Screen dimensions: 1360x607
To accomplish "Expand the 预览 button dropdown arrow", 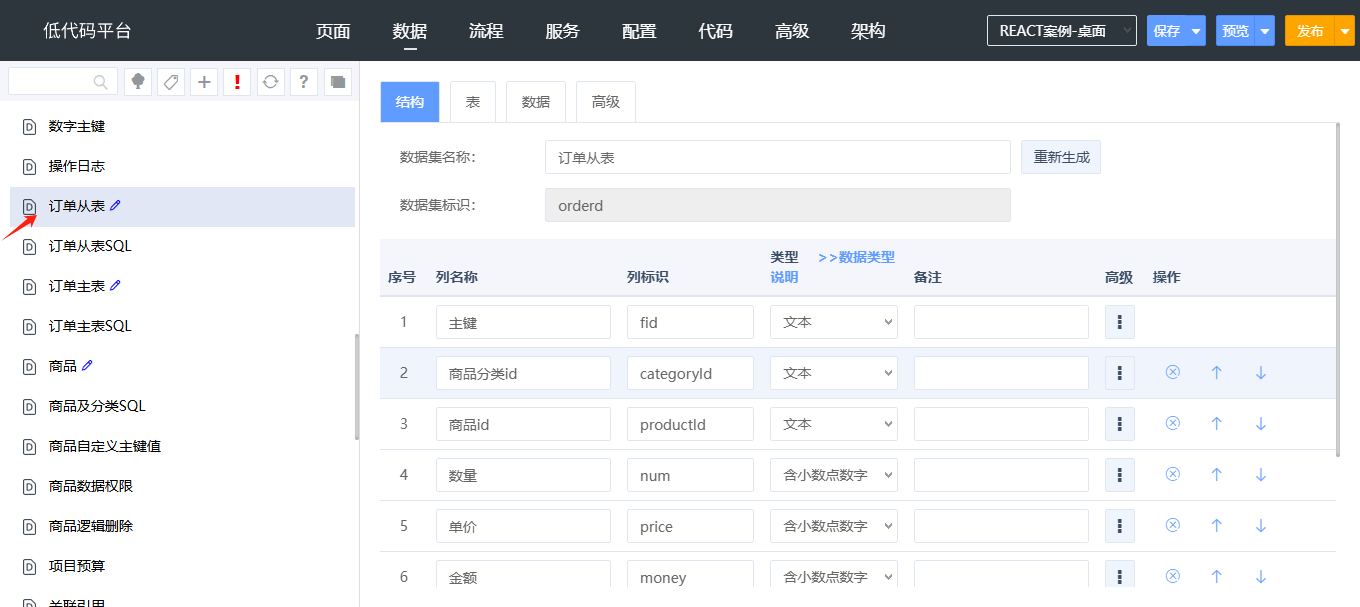I will tap(1265, 31).
